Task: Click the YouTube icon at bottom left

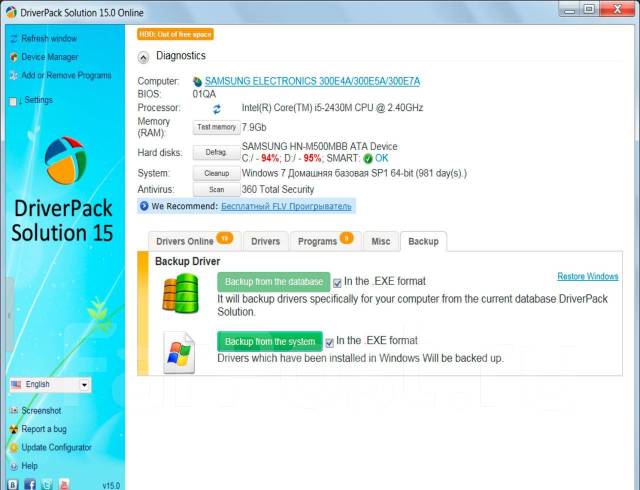Action: pos(63,483)
